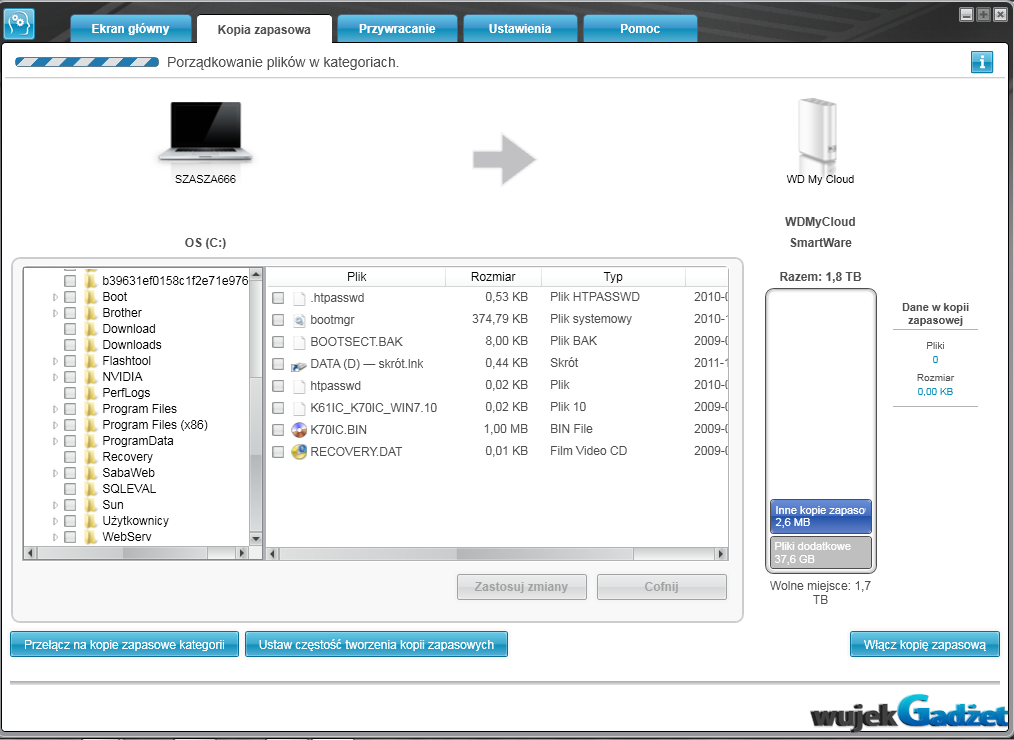The width and height of the screenshot is (1014, 740).
Task: Click the Włącz kopię zapasową button
Action: pos(924,645)
